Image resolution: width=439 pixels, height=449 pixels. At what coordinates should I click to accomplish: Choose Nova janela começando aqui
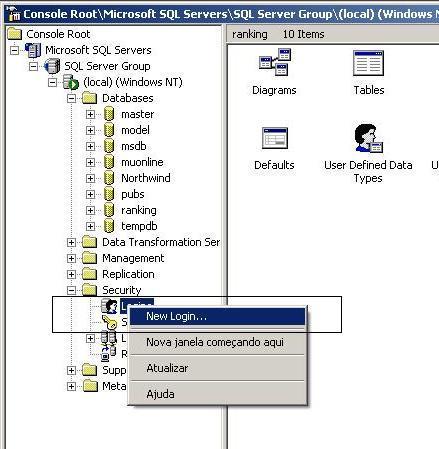pos(217,342)
